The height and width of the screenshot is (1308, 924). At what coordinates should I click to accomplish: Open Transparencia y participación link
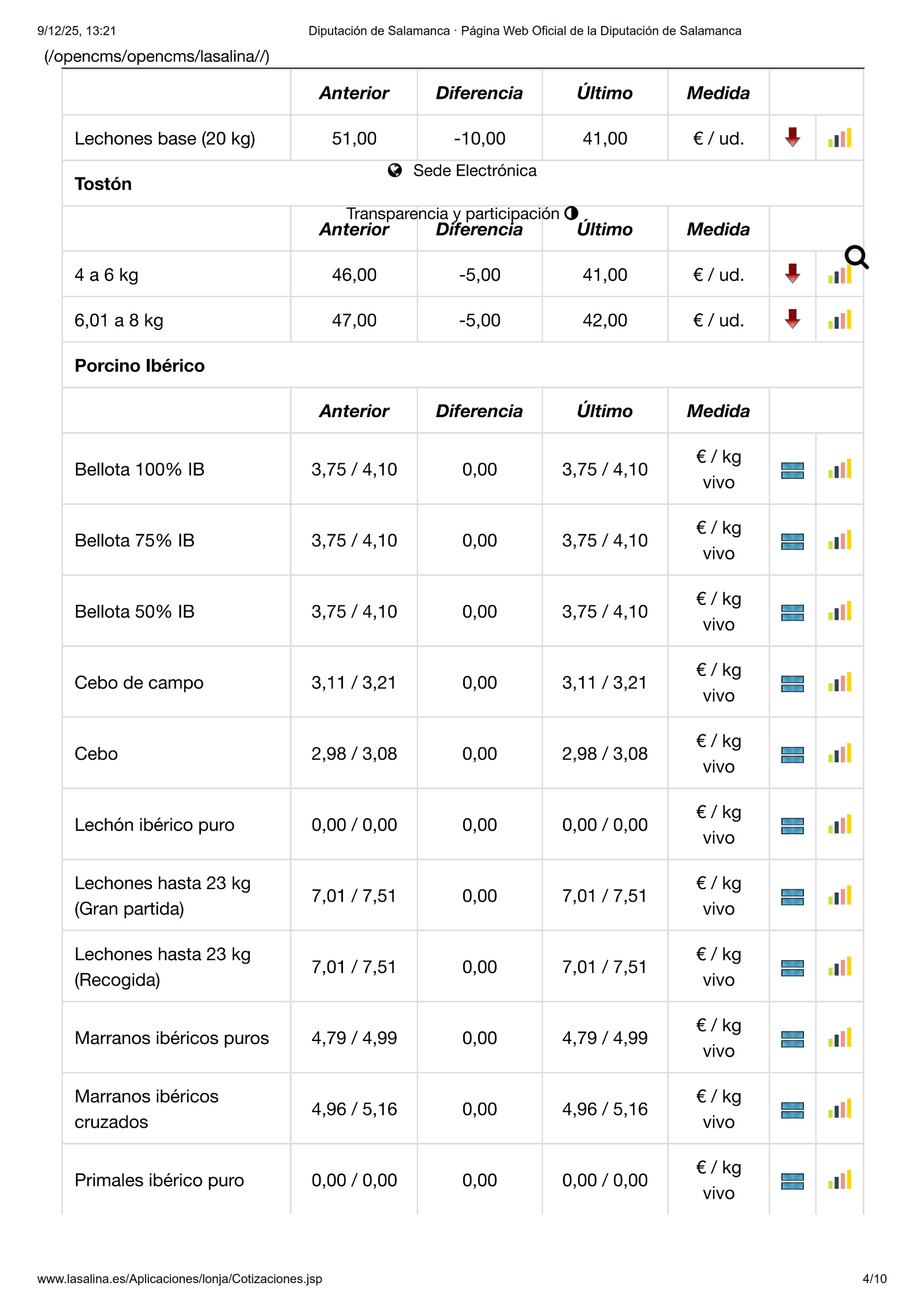coord(453,214)
